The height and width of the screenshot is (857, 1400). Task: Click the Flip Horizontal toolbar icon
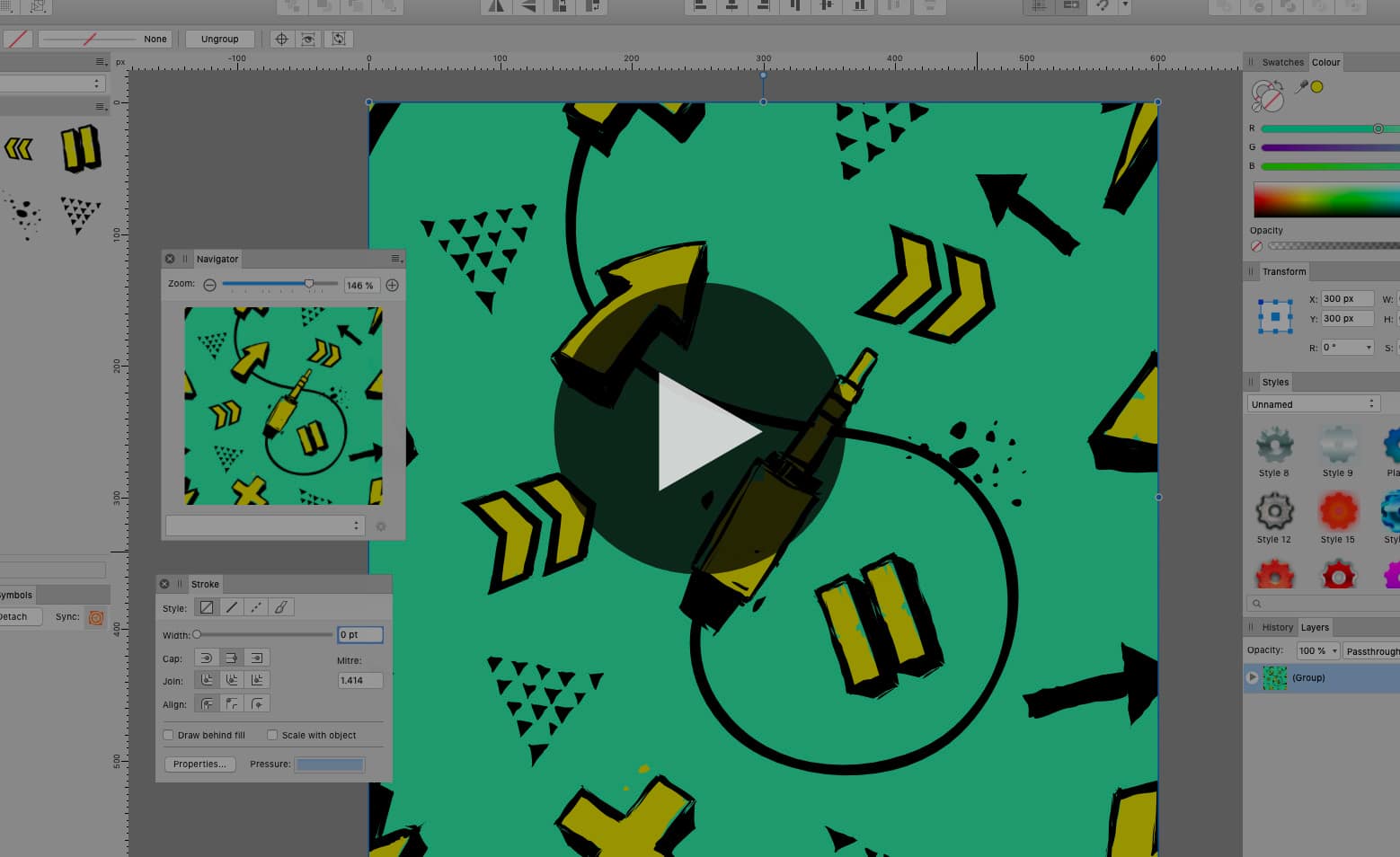coord(496,6)
